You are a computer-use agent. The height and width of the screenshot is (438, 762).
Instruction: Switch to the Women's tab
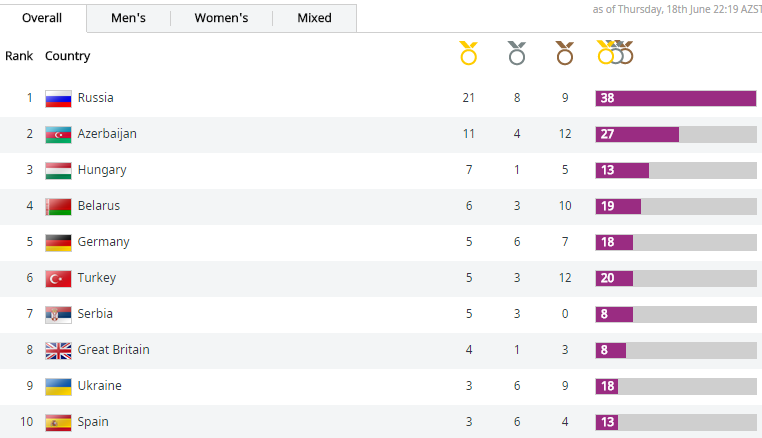click(x=221, y=18)
